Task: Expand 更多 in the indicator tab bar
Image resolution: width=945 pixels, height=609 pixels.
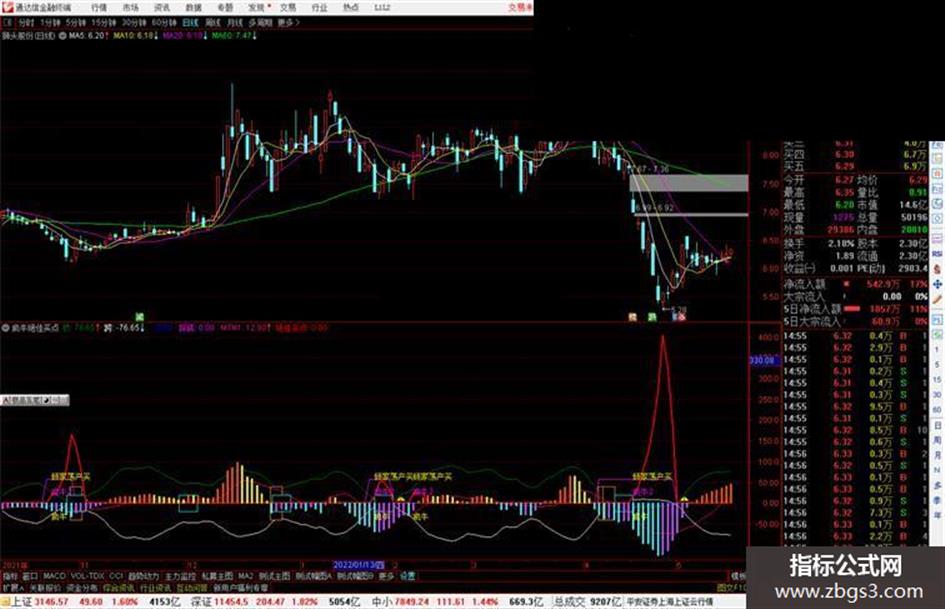Action: (x=386, y=576)
